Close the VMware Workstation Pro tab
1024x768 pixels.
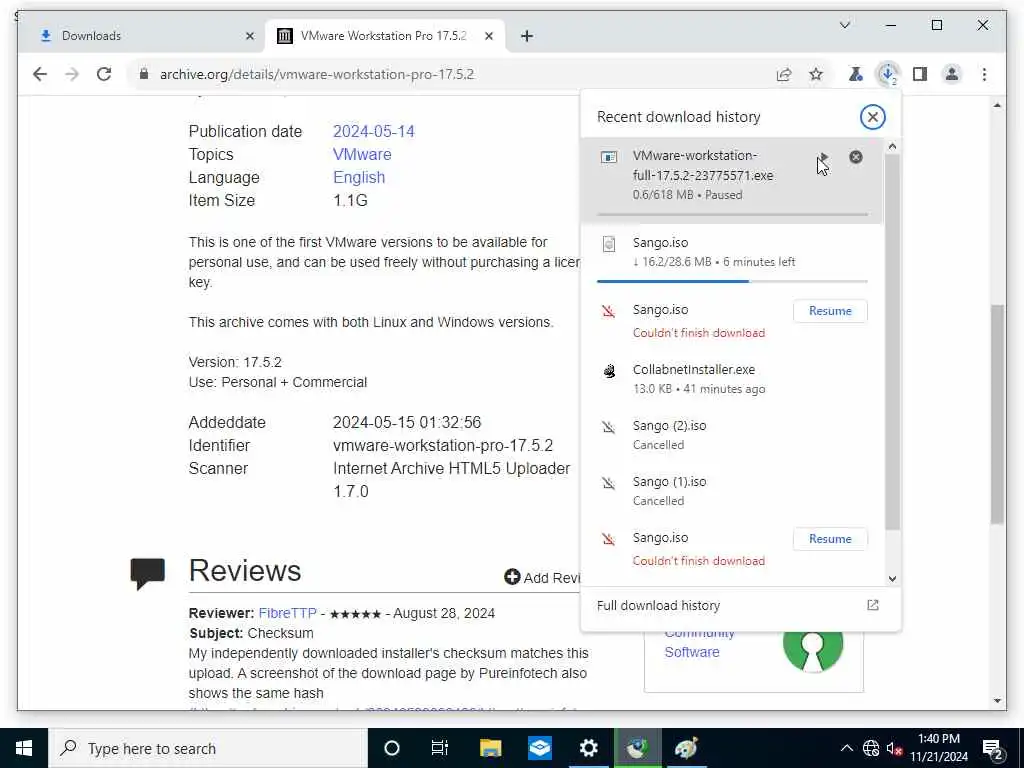tap(488, 36)
